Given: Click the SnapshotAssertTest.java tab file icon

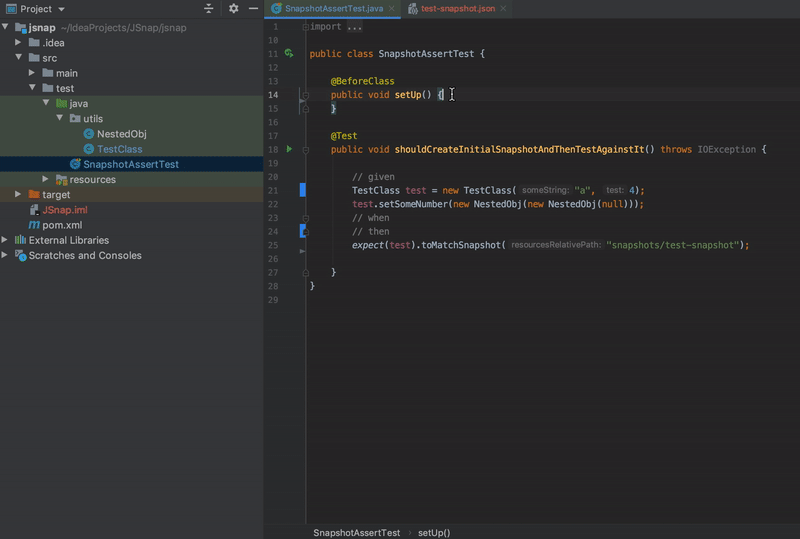Looking at the screenshot, I should coord(277,9).
